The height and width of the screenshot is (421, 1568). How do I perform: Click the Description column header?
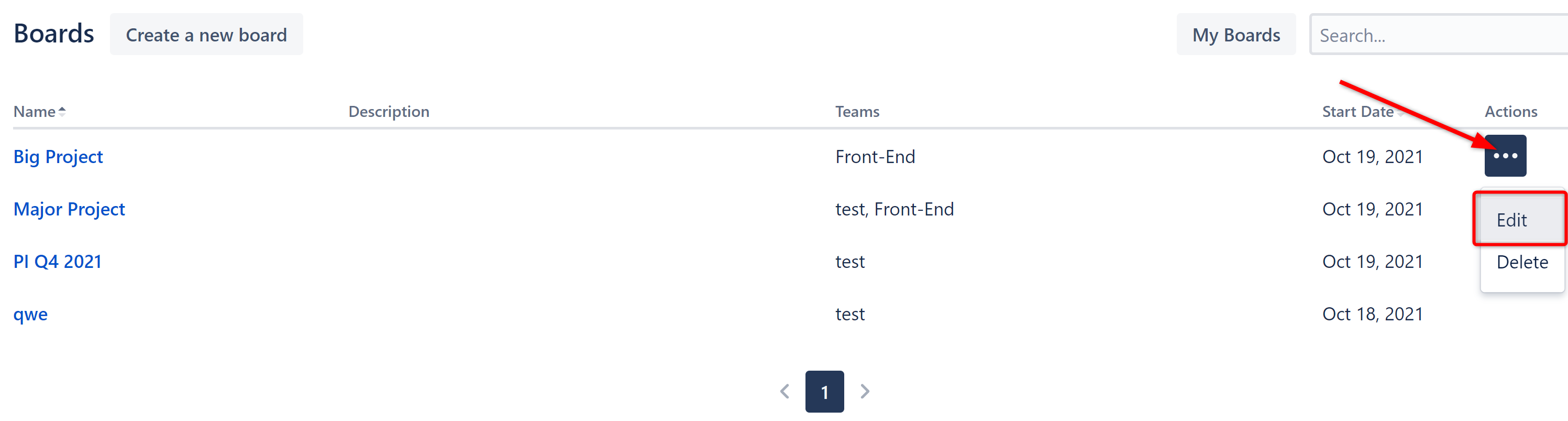(389, 112)
